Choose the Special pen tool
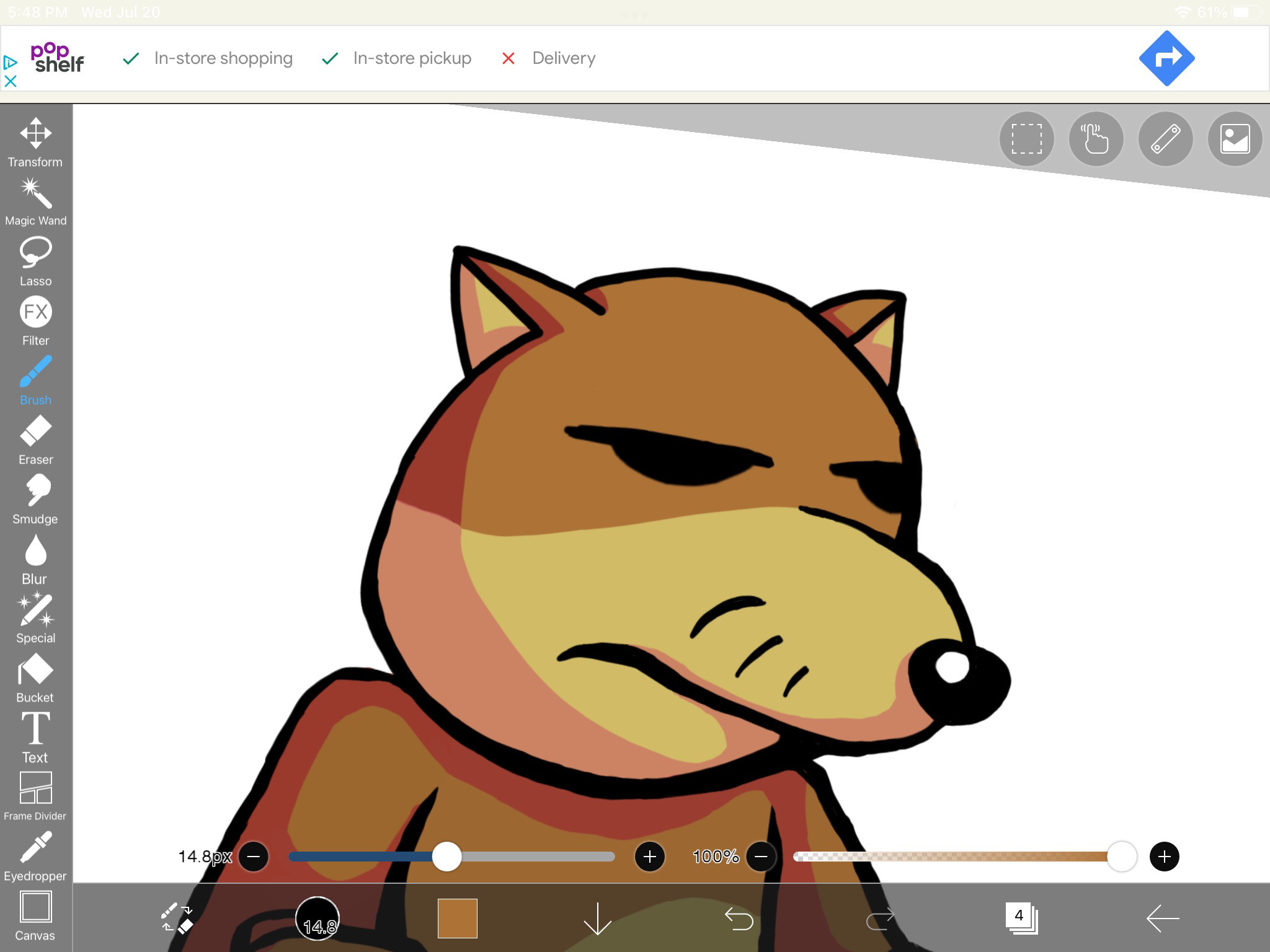Viewport: 1270px width, 952px height. (x=35, y=619)
